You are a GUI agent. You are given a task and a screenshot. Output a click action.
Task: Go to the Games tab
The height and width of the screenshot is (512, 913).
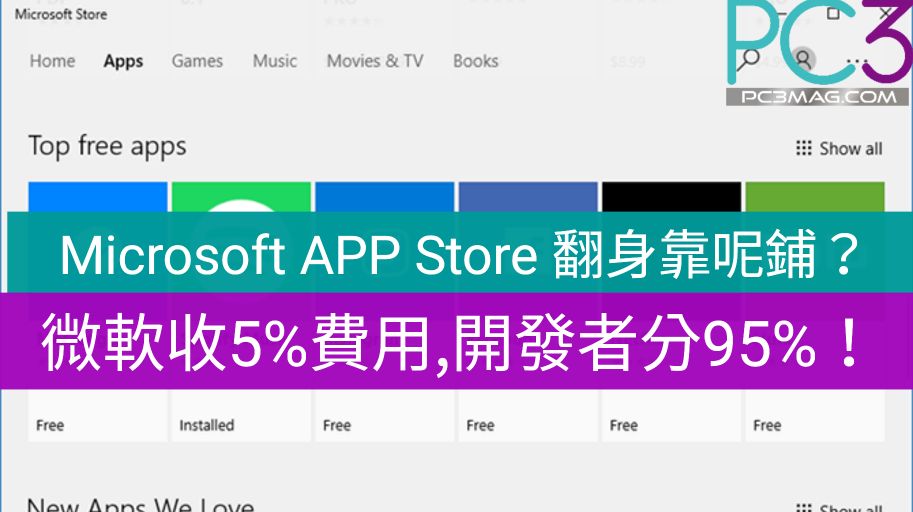coord(197,61)
